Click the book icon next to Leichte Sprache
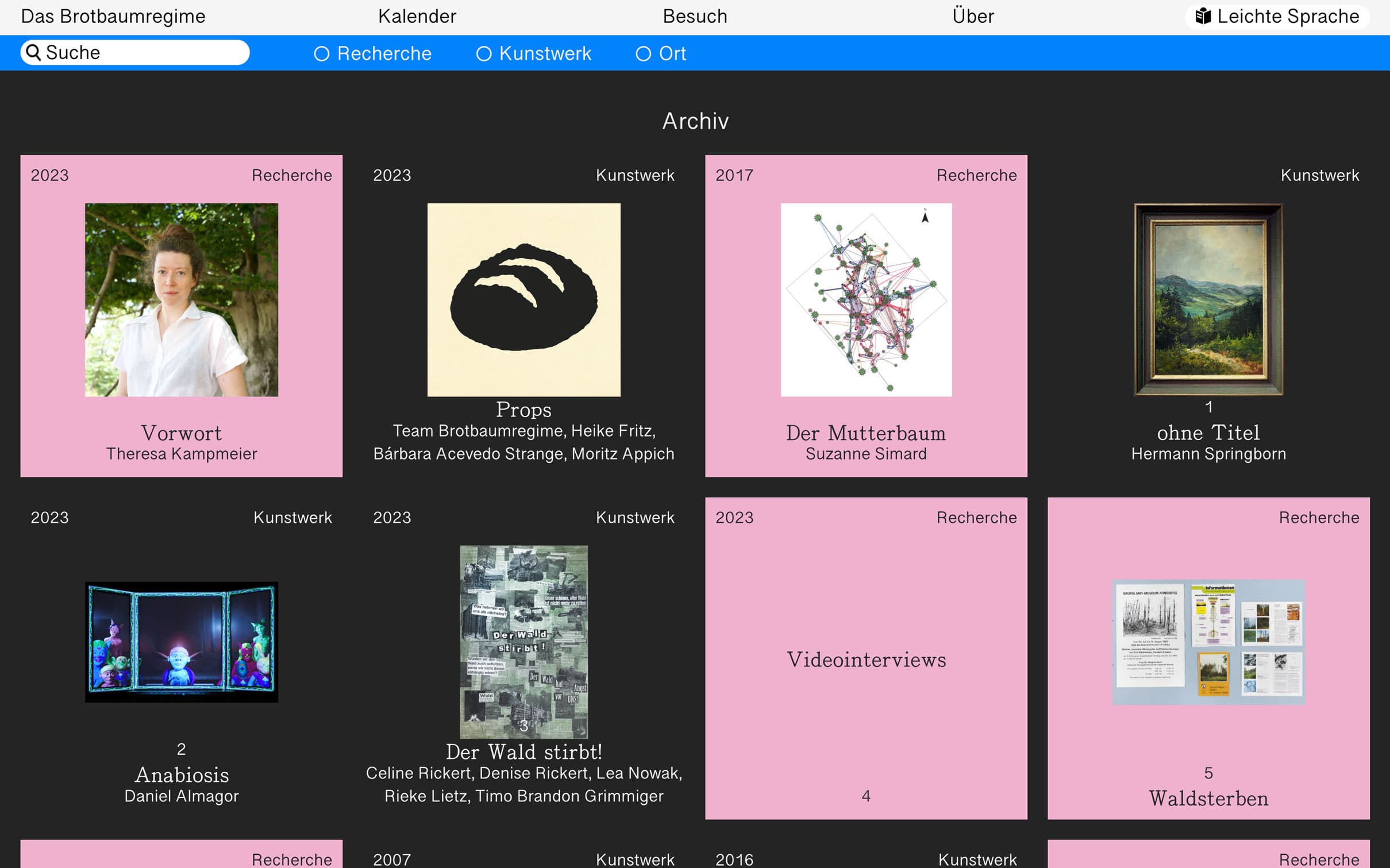 click(x=1205, y=16)
